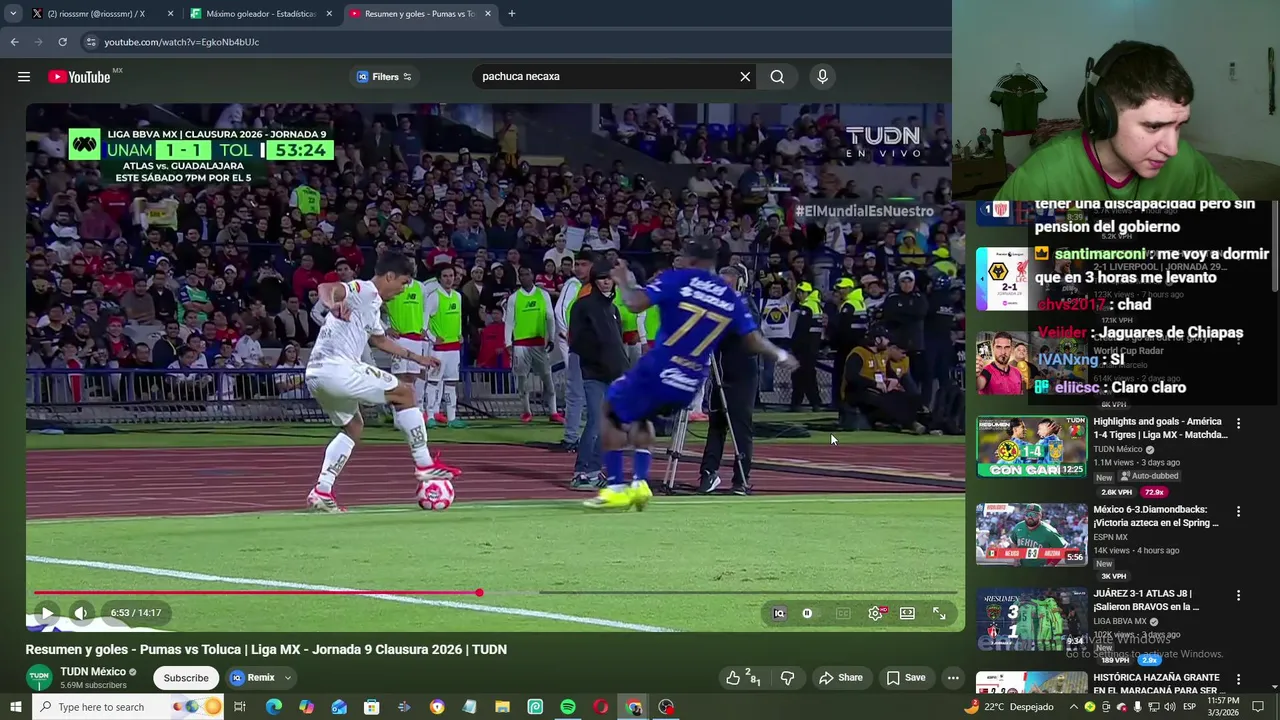
Task: Open the Windows Start menu
Action: coord(15,707)
